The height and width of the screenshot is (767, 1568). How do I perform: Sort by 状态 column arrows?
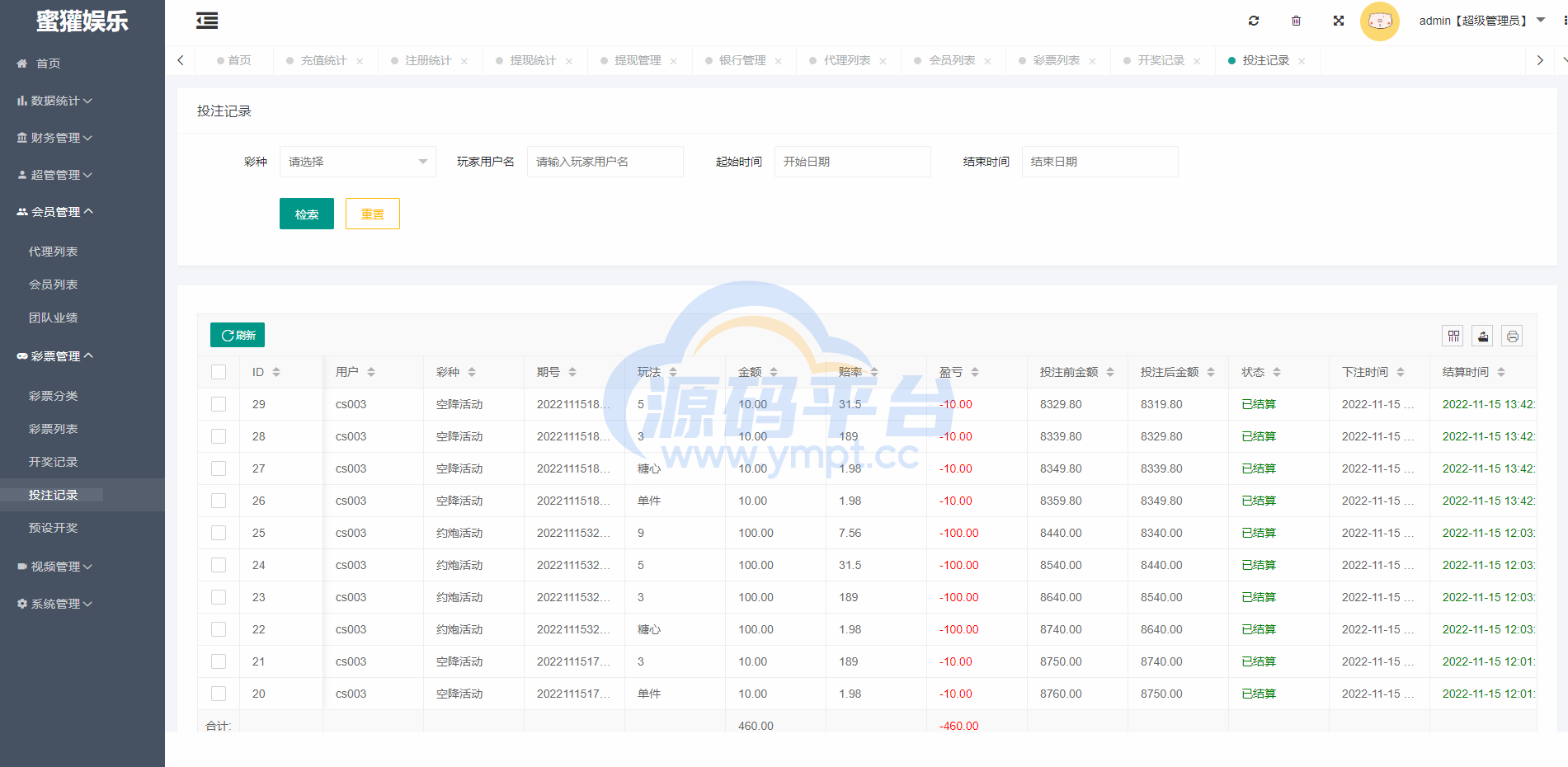pyautogui.click(x=1277, y=372)
